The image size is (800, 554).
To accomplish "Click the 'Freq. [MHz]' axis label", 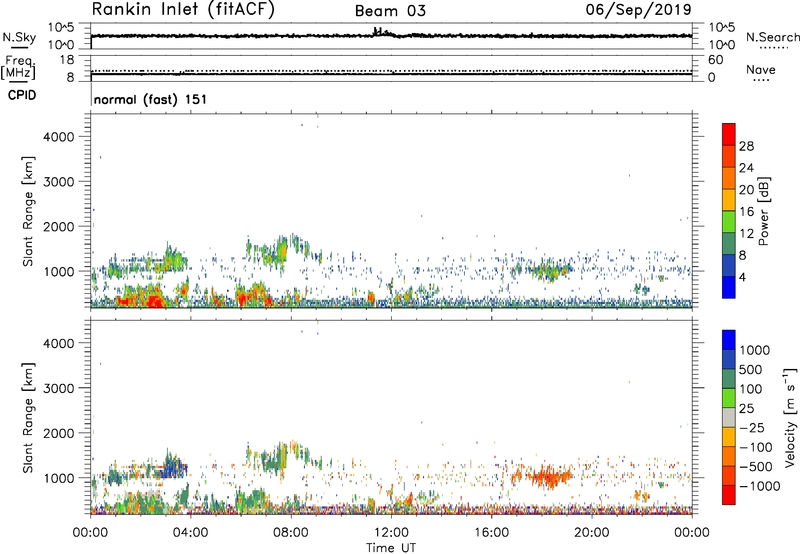I will click(x=18, y=68).
